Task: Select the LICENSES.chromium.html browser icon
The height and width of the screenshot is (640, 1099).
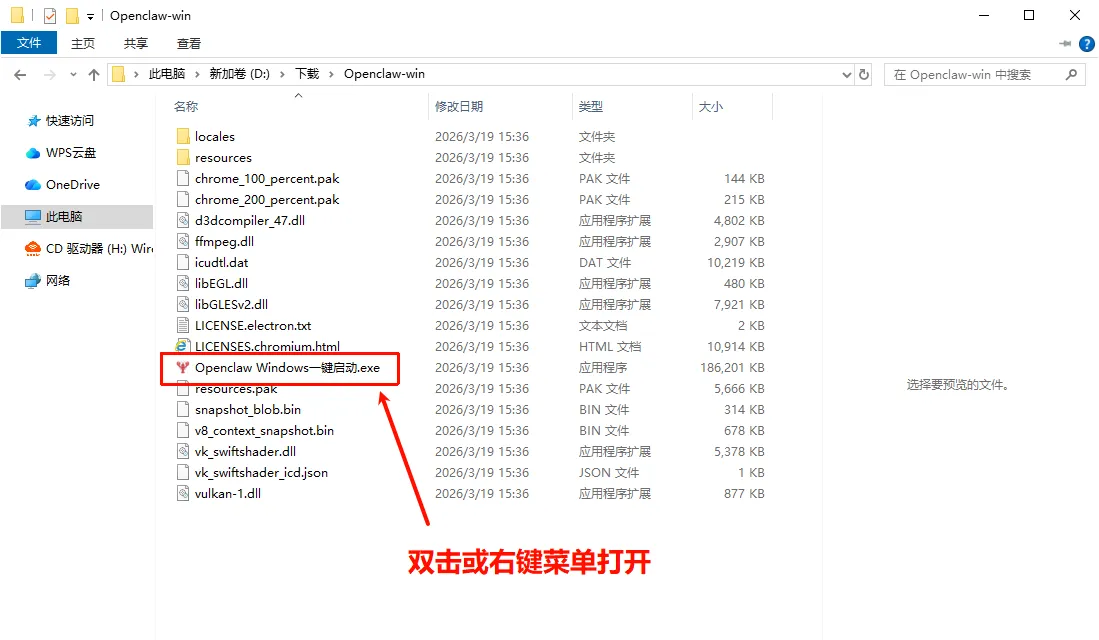Action: coord(182,346)
